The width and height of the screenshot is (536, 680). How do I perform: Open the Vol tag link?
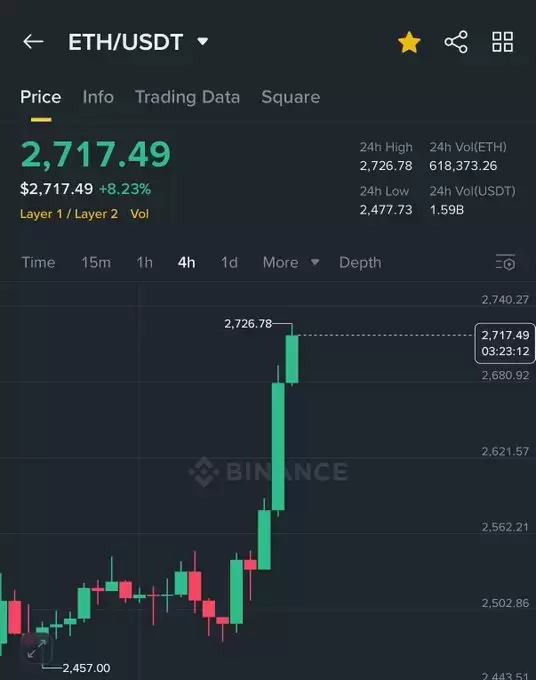[140, 214]
